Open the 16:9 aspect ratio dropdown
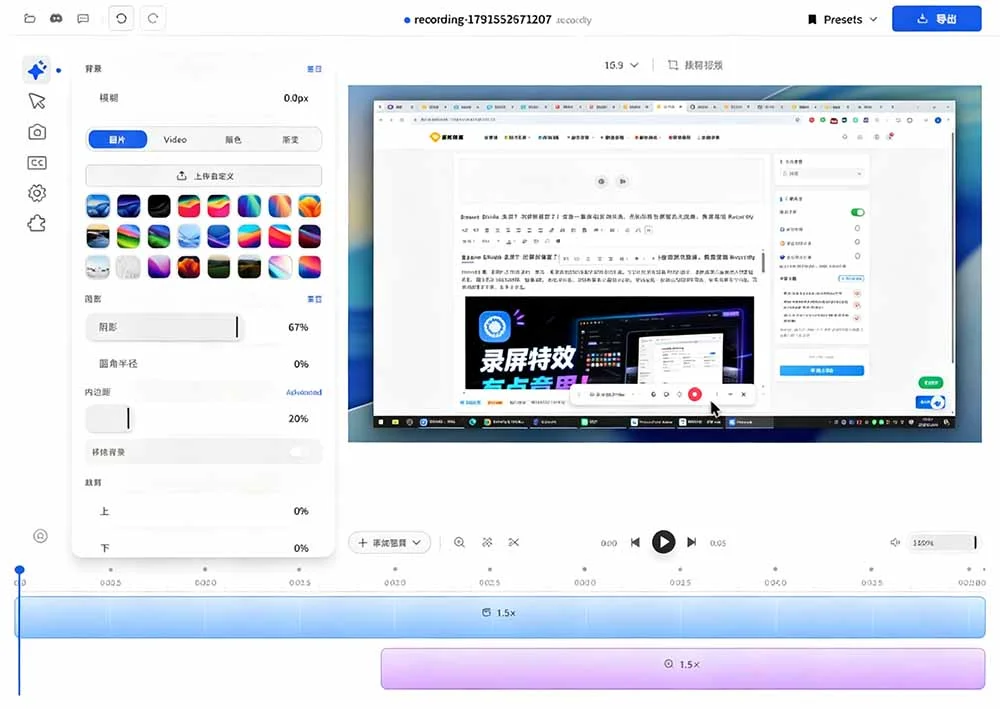The width and height of the screenshot is (1000, 709). coord(621,65)
